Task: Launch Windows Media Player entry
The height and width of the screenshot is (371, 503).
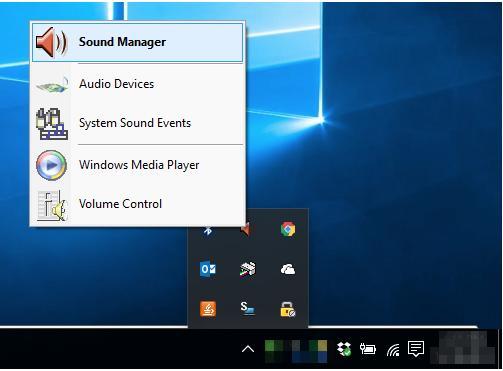Action: (137, 165)
